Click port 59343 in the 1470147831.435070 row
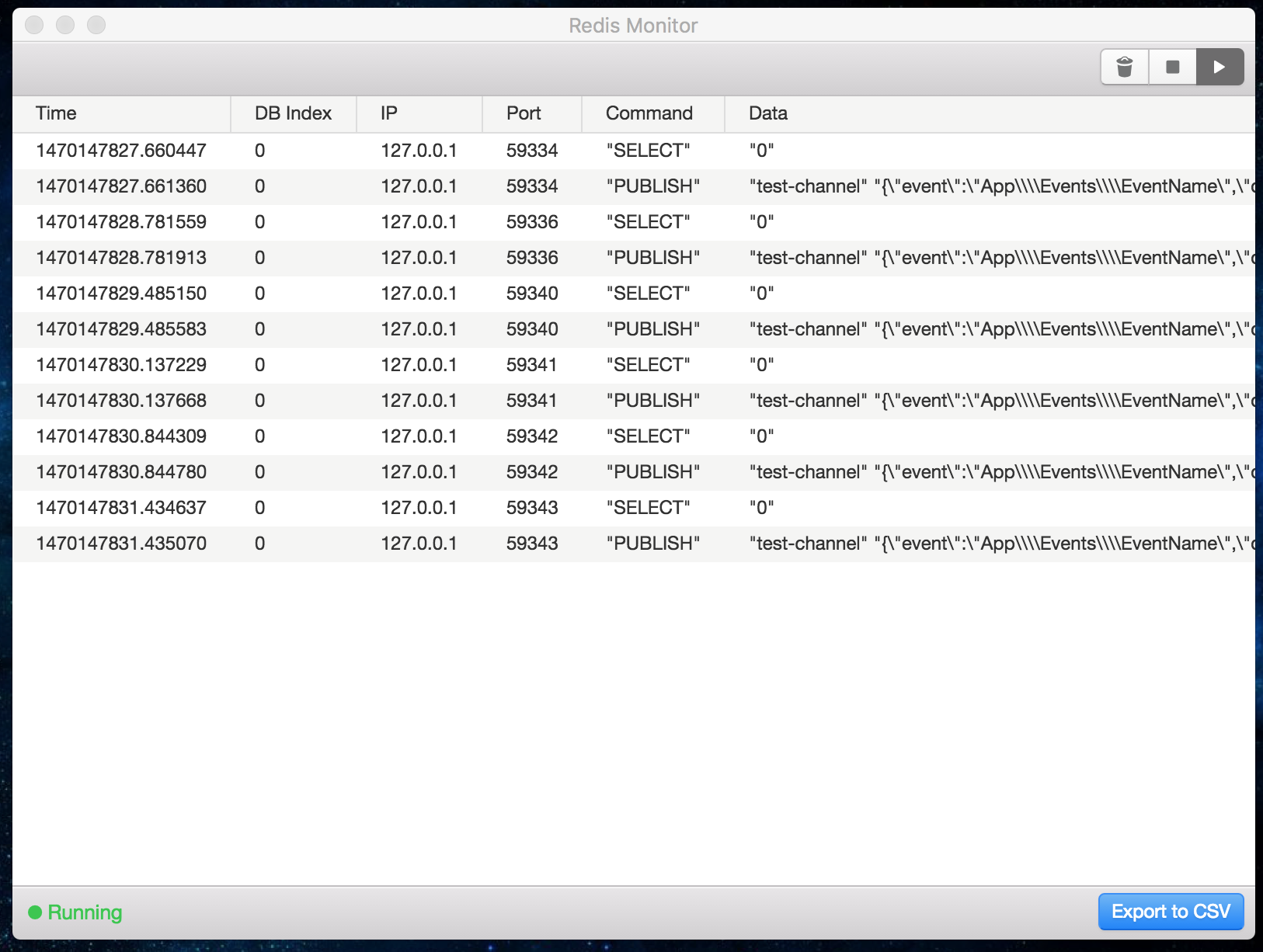Image resolution: width=1263 pixels, height=952 pixels. tap(532, 544)
